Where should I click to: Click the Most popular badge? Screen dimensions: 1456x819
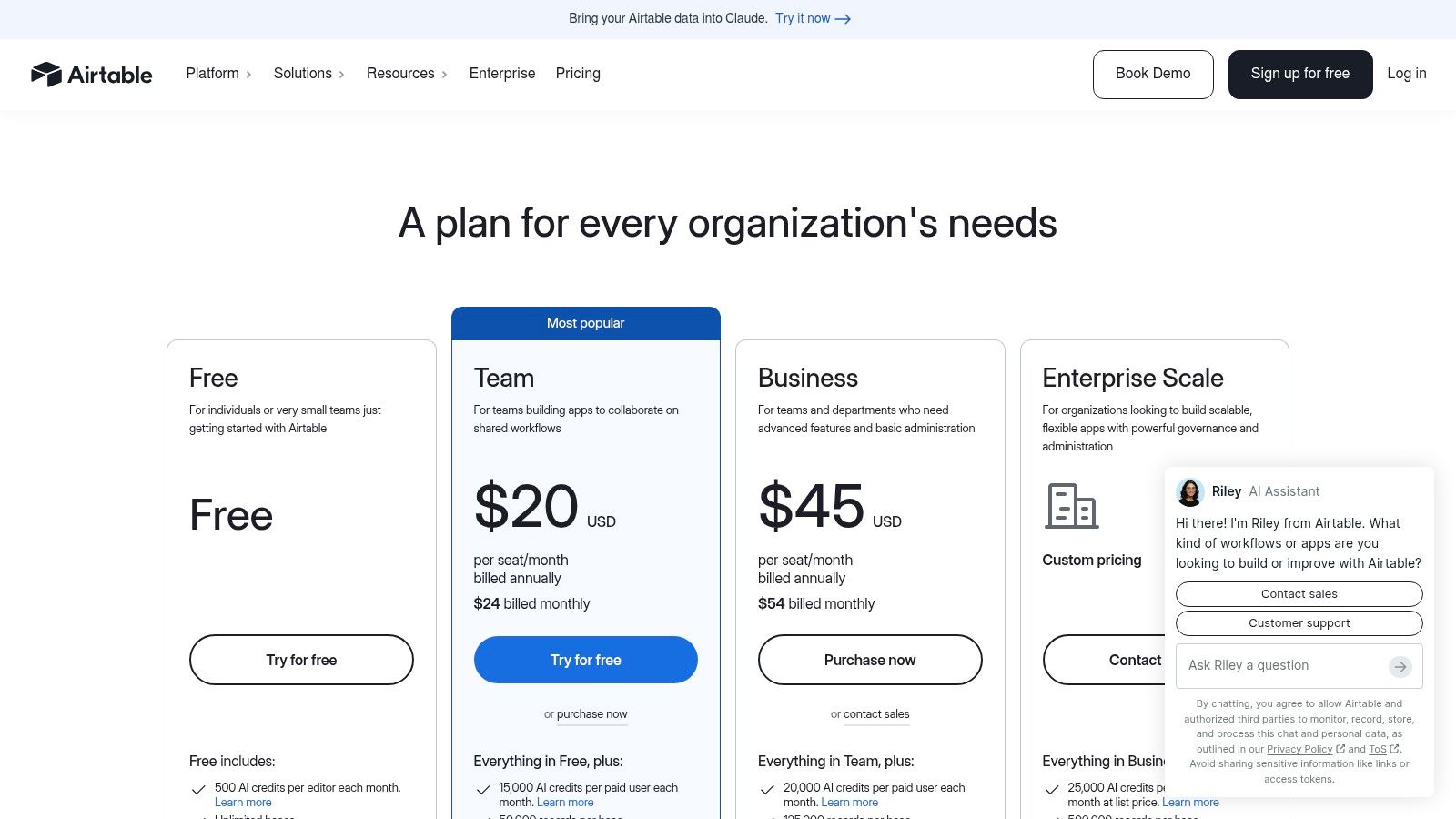[586, 323]
